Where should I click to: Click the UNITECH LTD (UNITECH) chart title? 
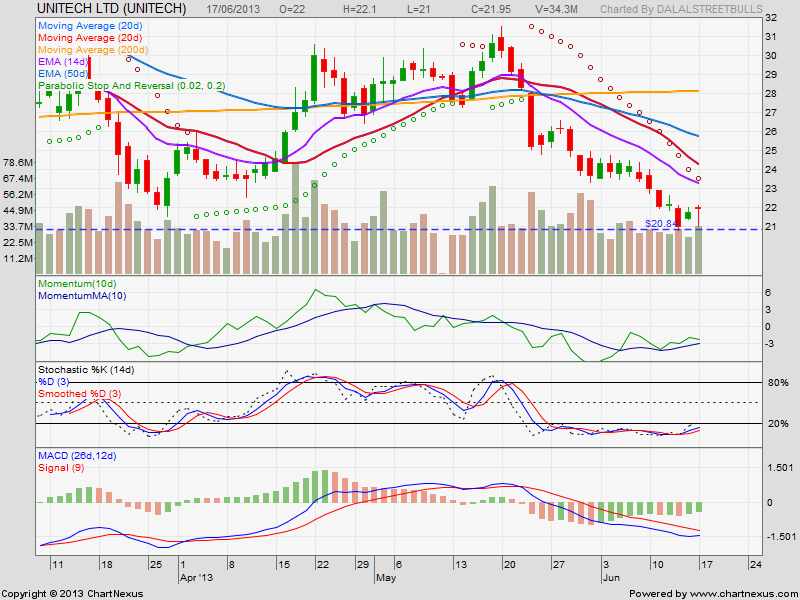tap(112, 9)
